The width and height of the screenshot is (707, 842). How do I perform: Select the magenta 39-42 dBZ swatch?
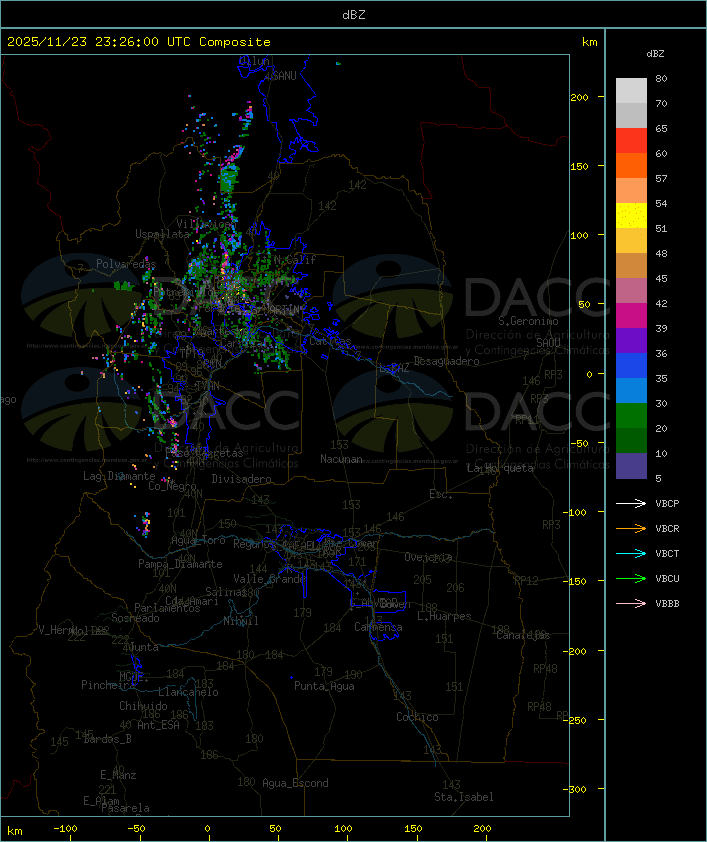(x=631, y=316)
